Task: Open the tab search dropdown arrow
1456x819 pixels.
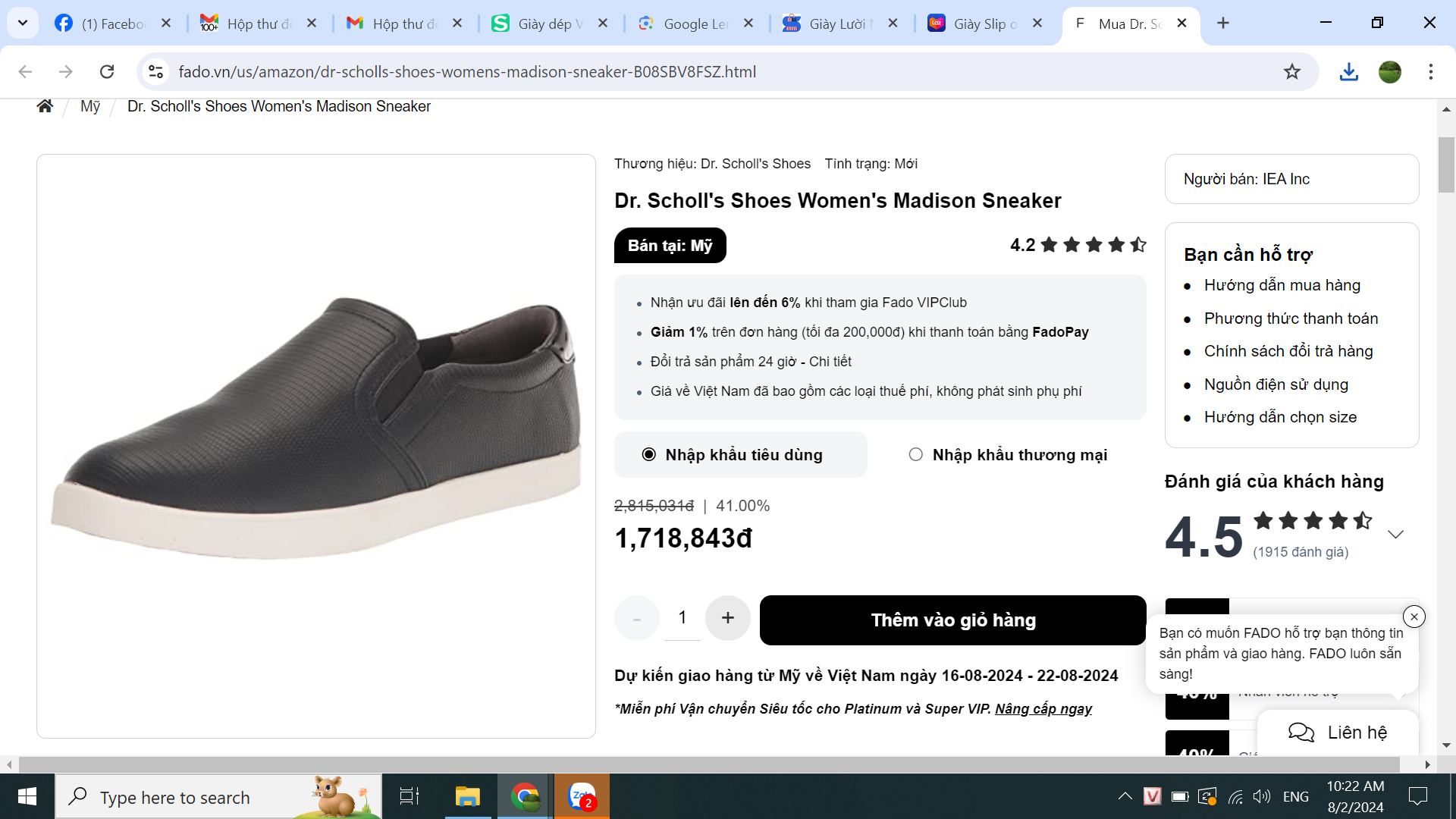Action: (x=23, y=23)
